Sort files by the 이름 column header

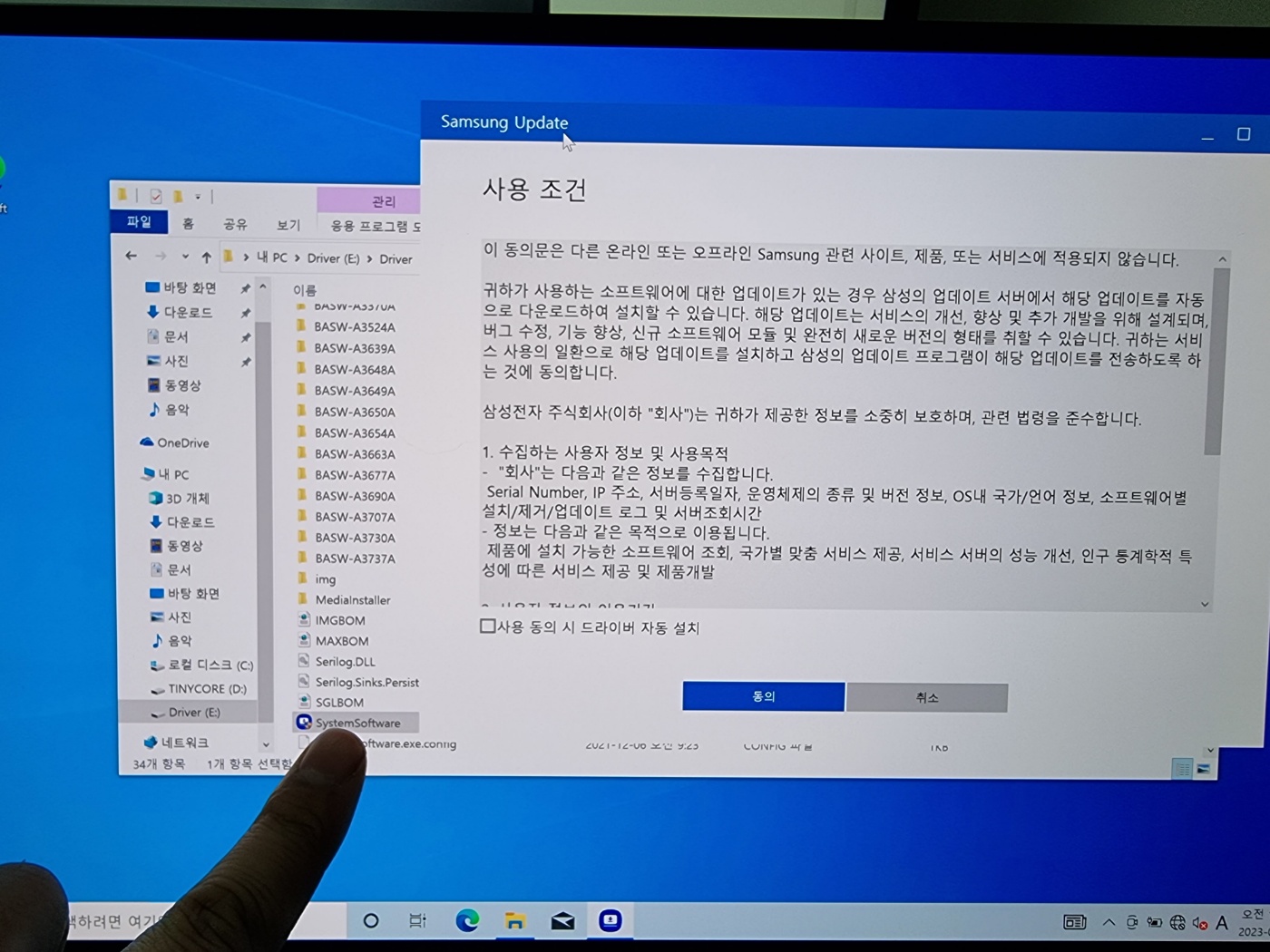point(305,290)
